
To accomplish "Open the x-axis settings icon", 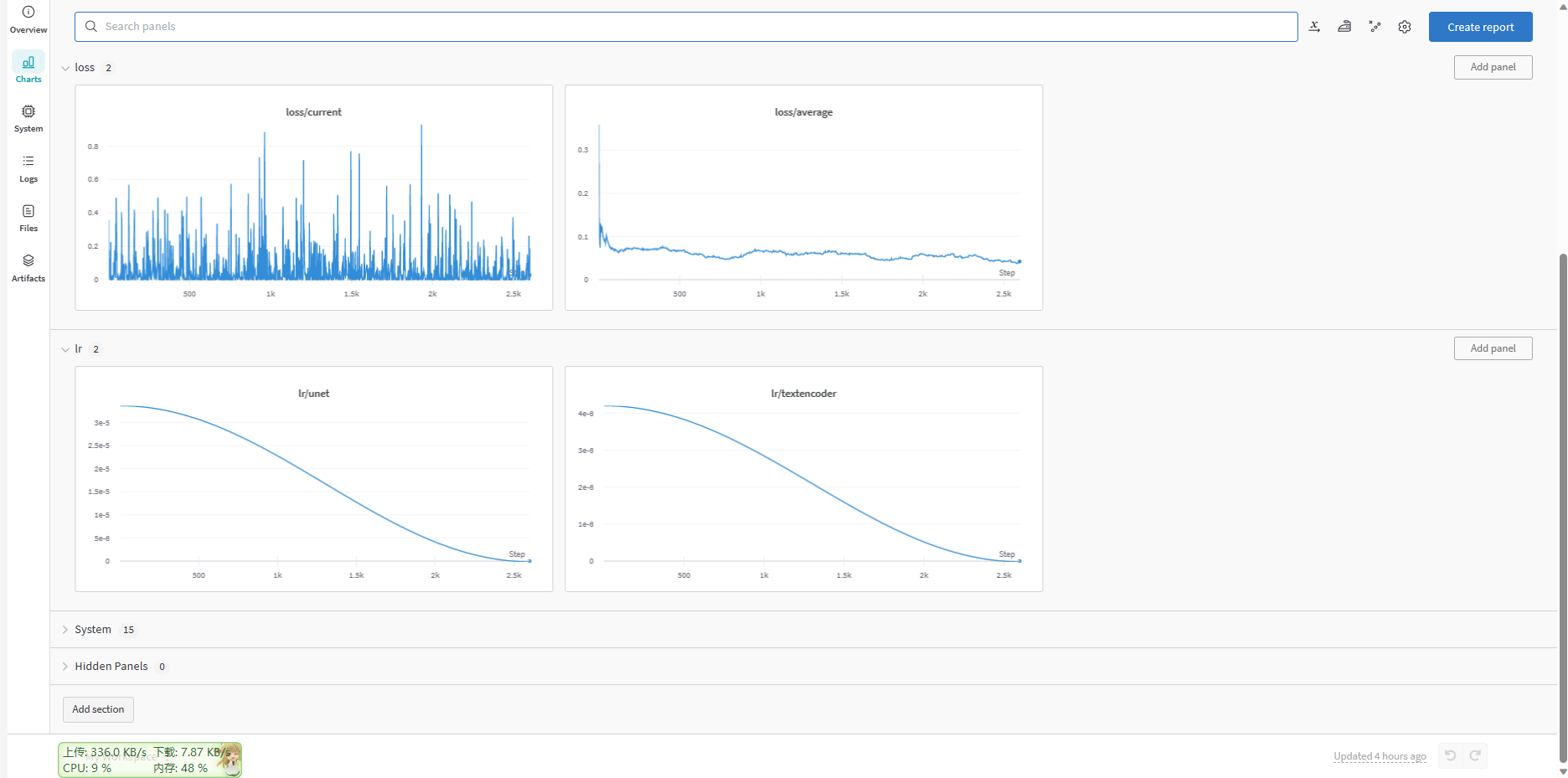I will [1314, 27].
